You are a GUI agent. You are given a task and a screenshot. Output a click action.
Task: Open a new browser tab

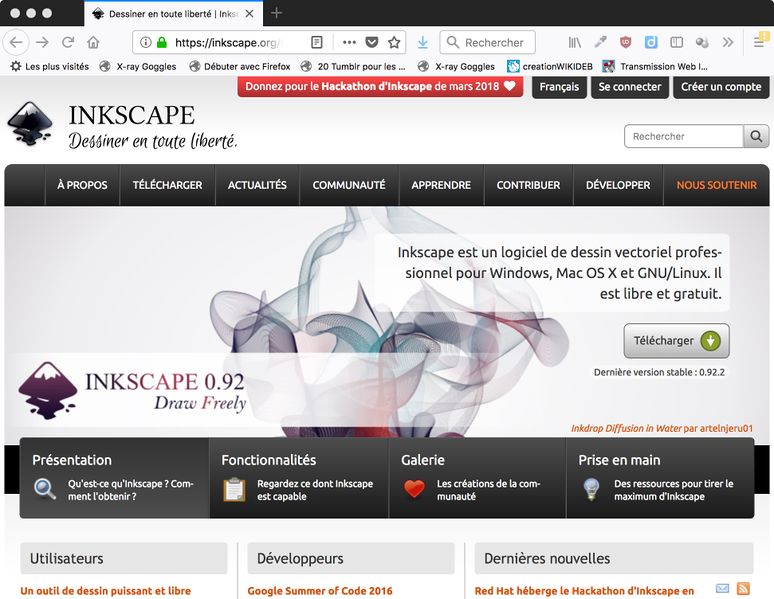[276, 13]
